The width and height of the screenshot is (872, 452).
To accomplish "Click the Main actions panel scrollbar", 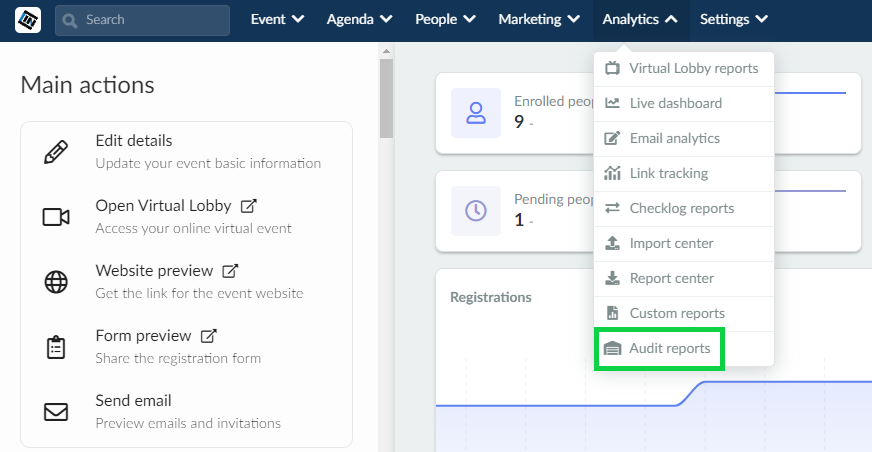I will (x=387, y=98).
